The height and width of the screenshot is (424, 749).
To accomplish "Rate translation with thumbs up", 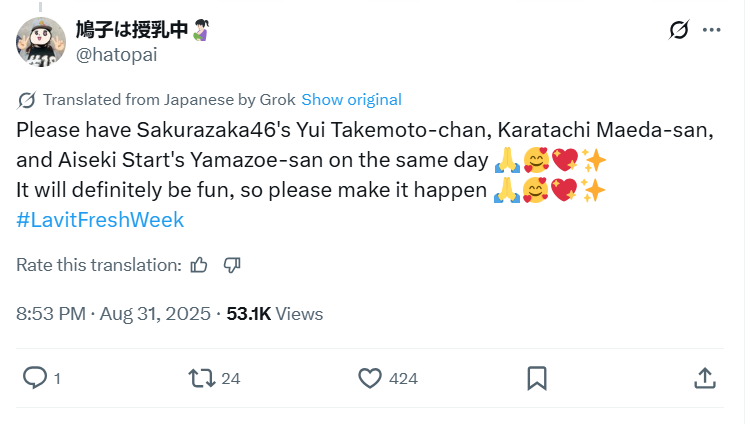I will [x=199, y=265].
